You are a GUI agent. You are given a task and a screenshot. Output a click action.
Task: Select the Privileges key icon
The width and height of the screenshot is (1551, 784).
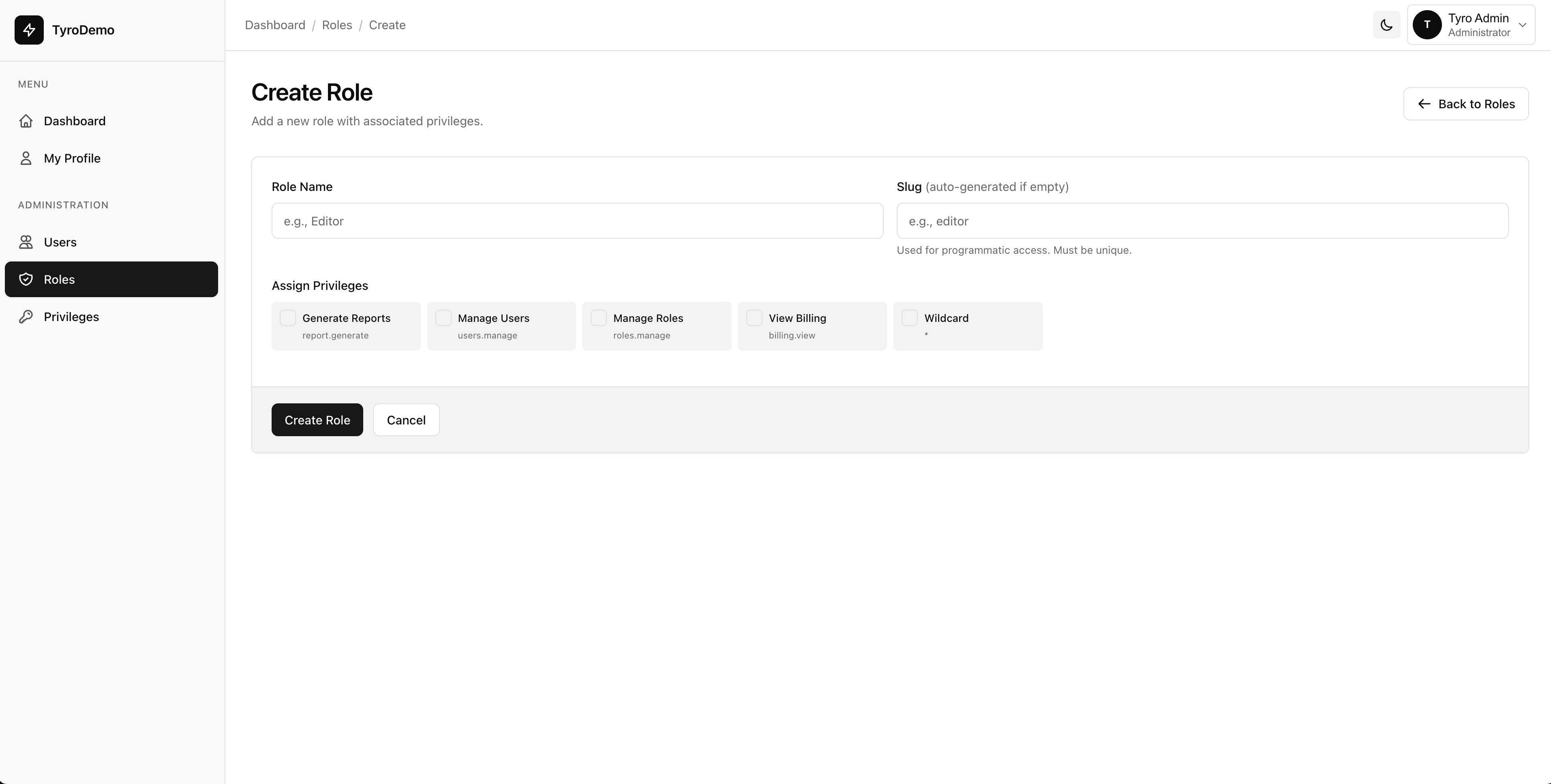click(x=26, y=316)
